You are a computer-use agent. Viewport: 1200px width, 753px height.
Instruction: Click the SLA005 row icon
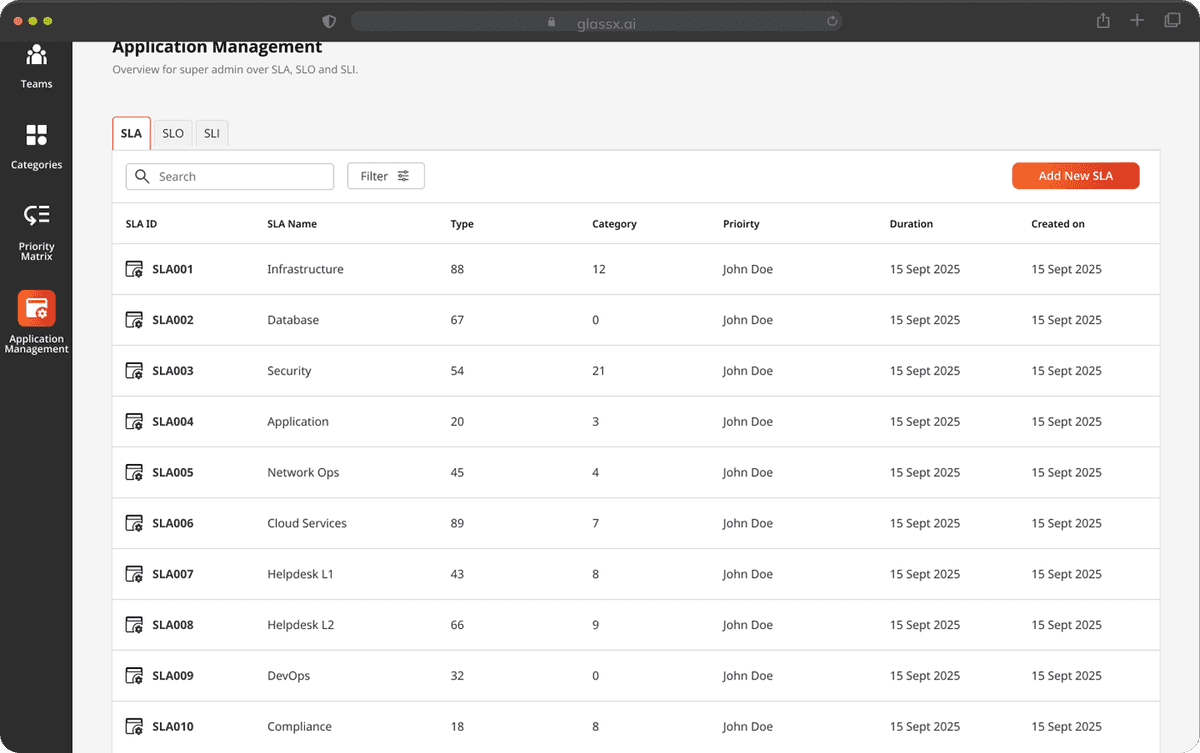coord(134,472)
